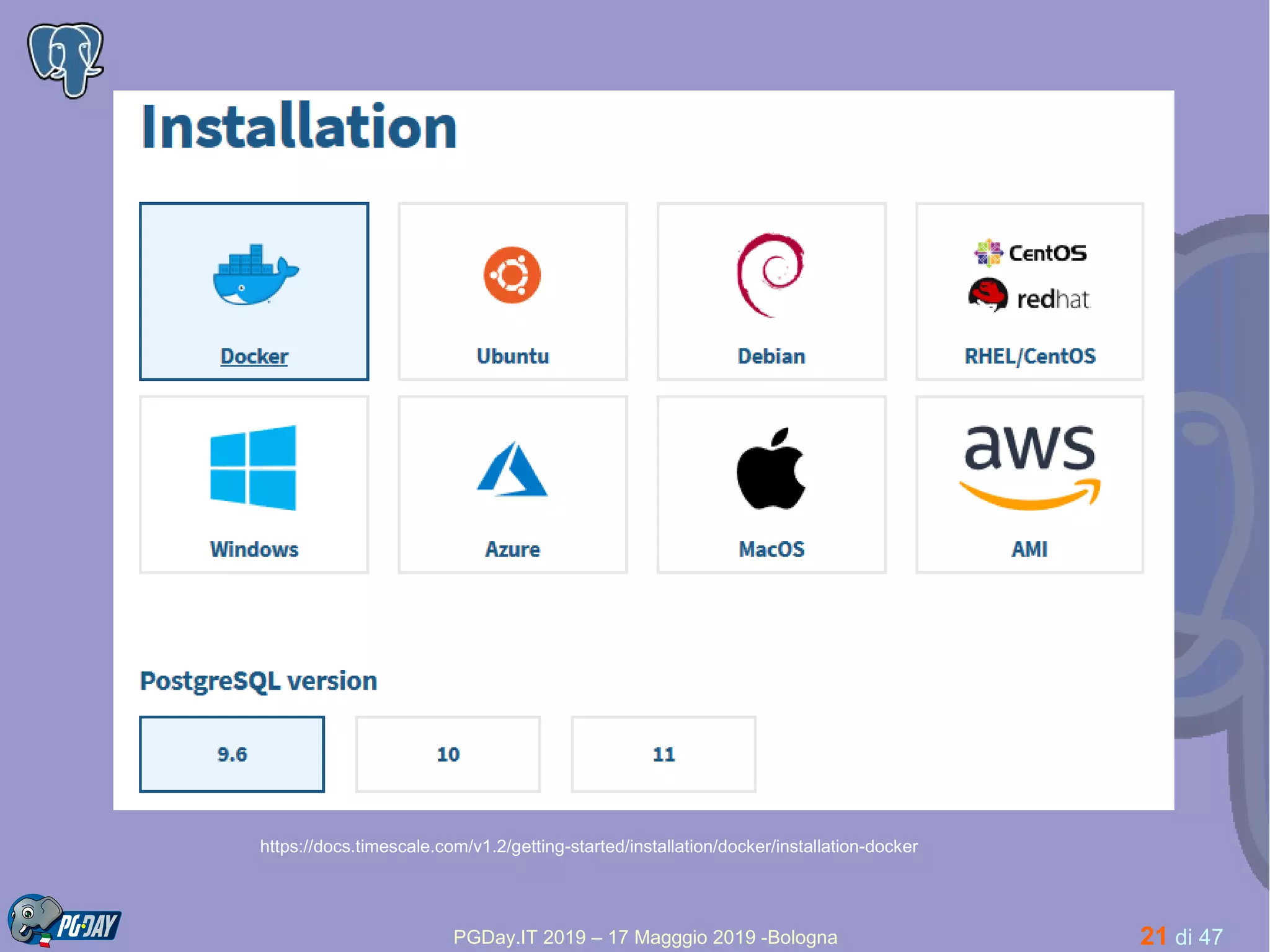Click the Debian swirl logo

(770, 275)
